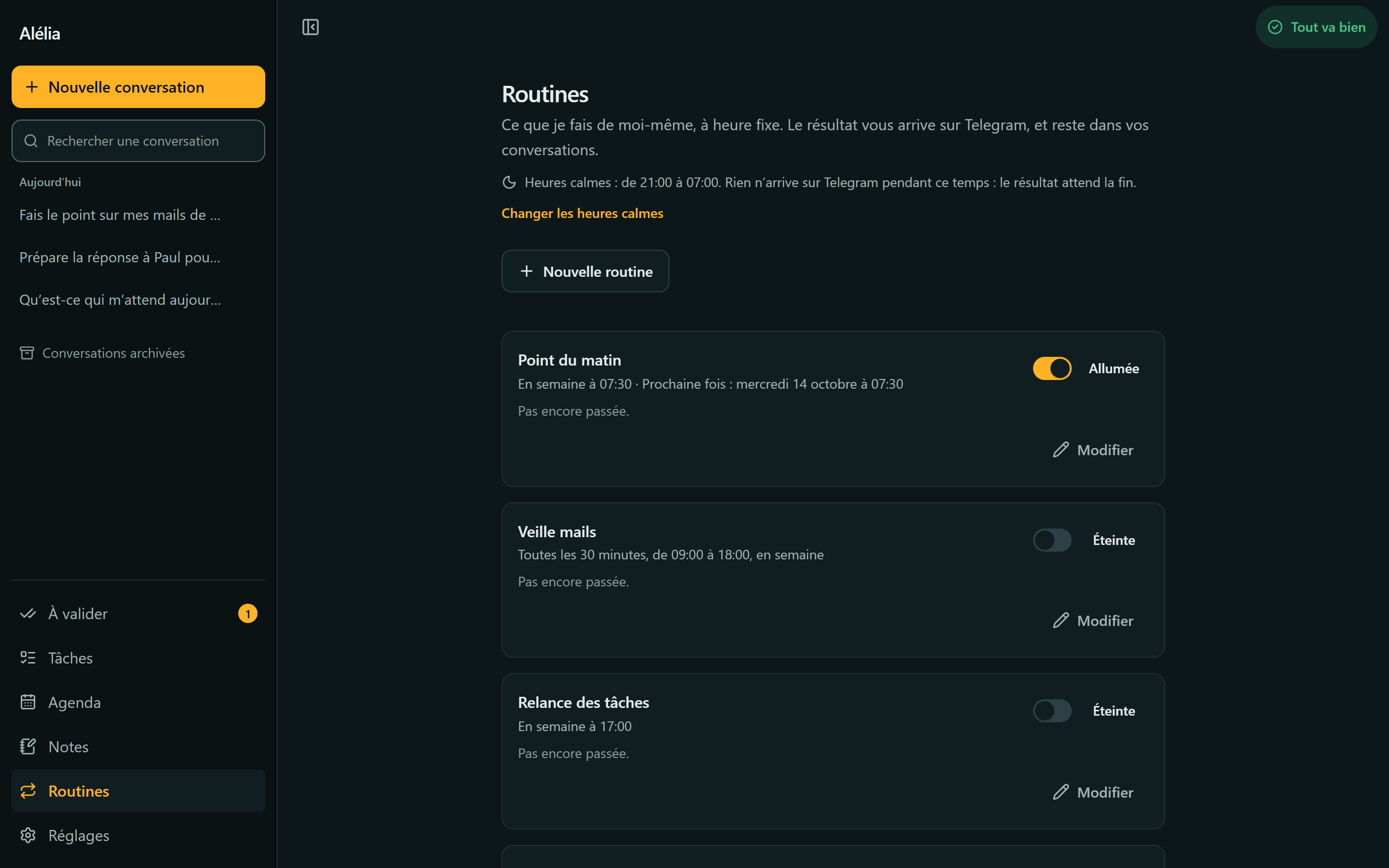Click the Allumée status label
Viewport: 1389px width, 868px height.
pos(1114,368)
